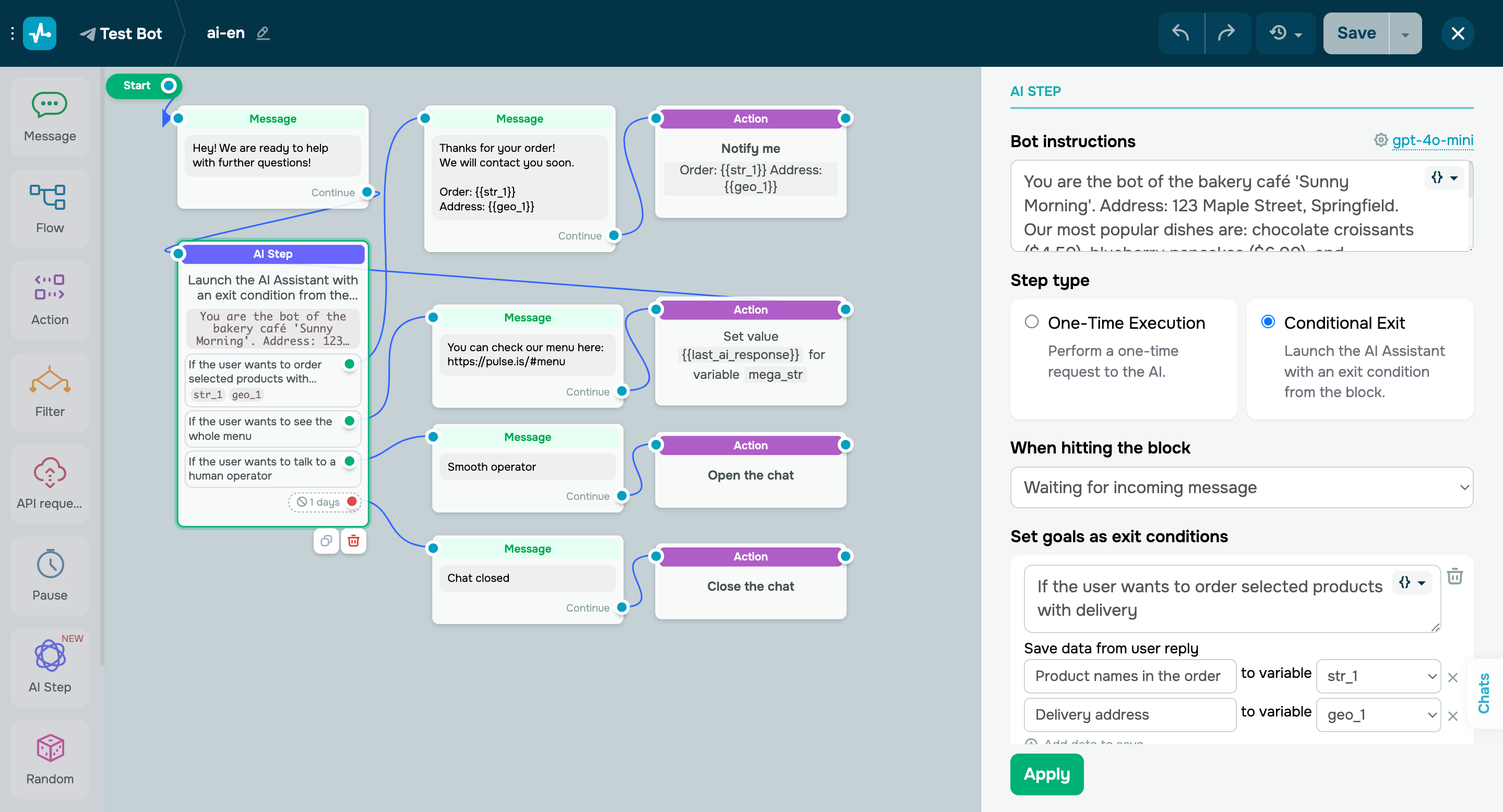Select the API request tool

tap(50, 484)
